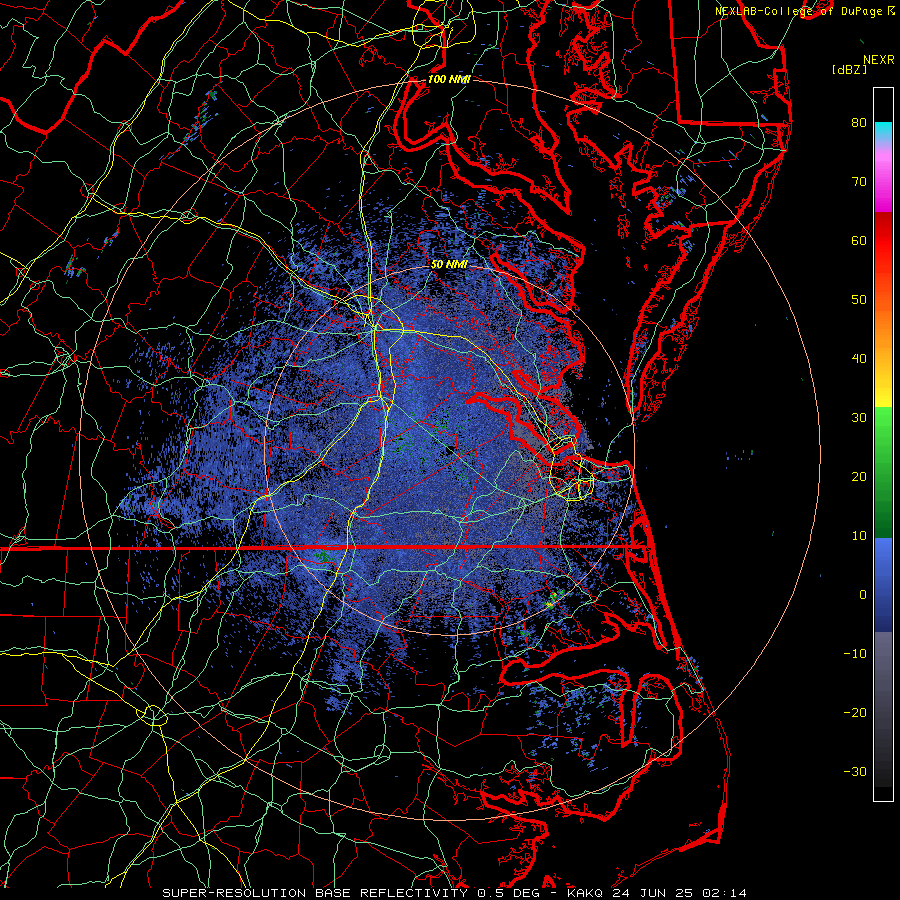Screen dimensions: 900x900
Task: Click the 0 dBZ scale value
Action: (x=863, y=595)
